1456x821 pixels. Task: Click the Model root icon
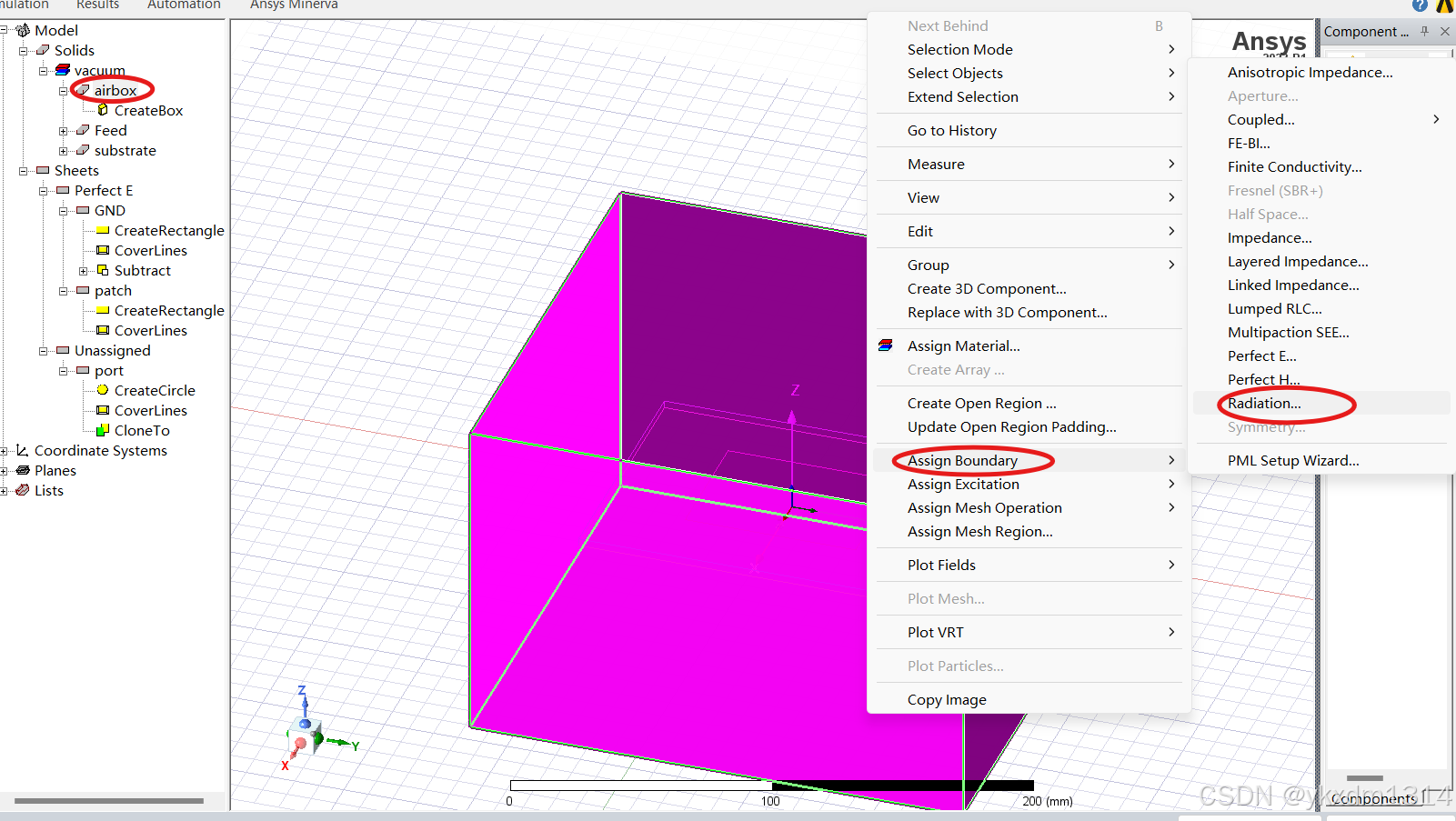click(x=23, y=30)
